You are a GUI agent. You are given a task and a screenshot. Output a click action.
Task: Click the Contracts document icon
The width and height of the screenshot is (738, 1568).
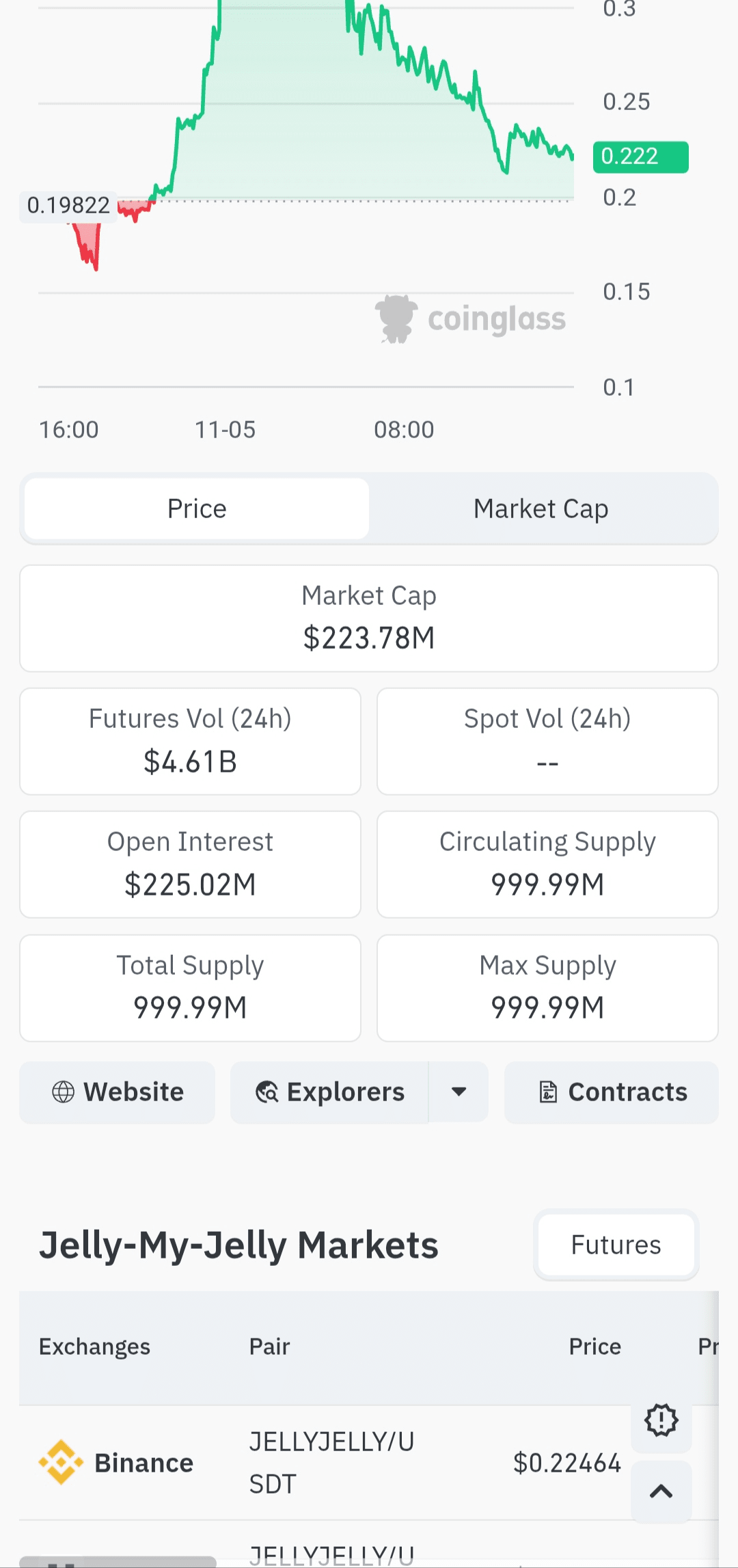coord(548,1092)
